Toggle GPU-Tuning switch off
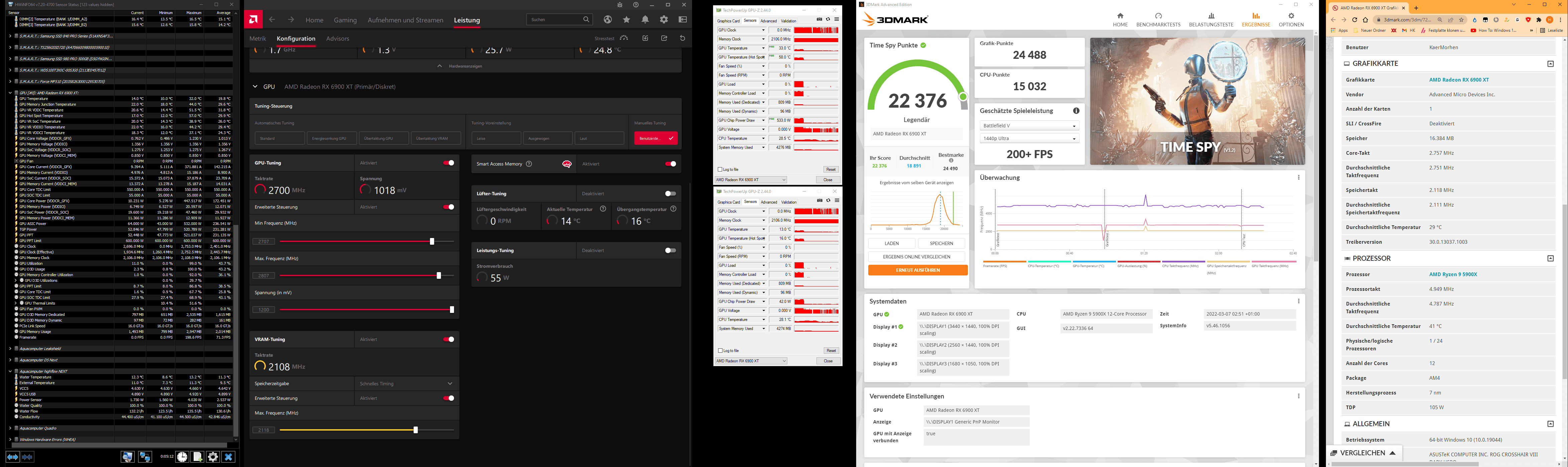This screenshot has width=1568, height=467. [449, 163]
